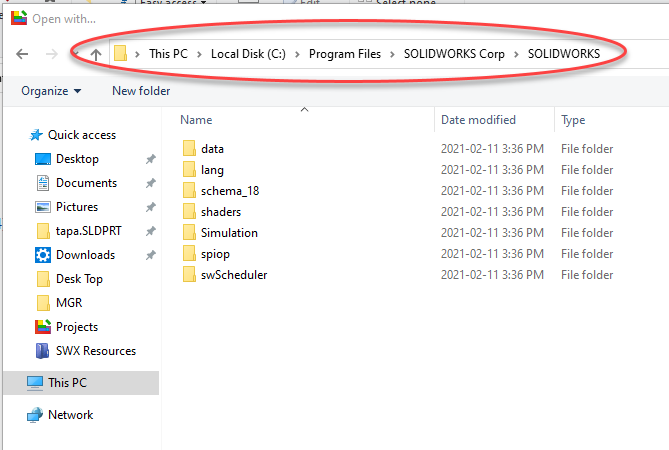Create a New folder
The height and width of the screenshot is (450, 669).
click(x=141, y=91)
